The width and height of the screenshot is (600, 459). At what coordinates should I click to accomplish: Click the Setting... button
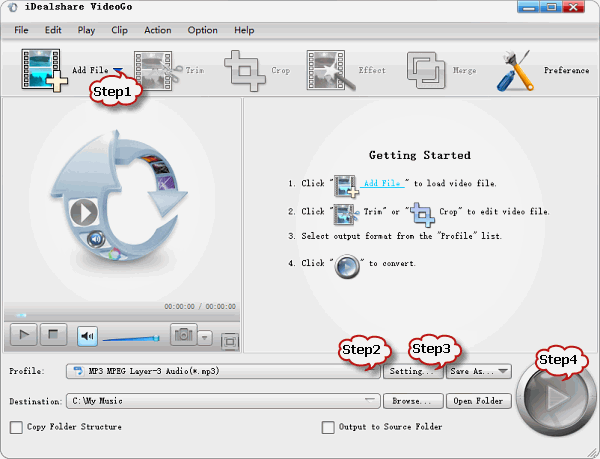413,371
